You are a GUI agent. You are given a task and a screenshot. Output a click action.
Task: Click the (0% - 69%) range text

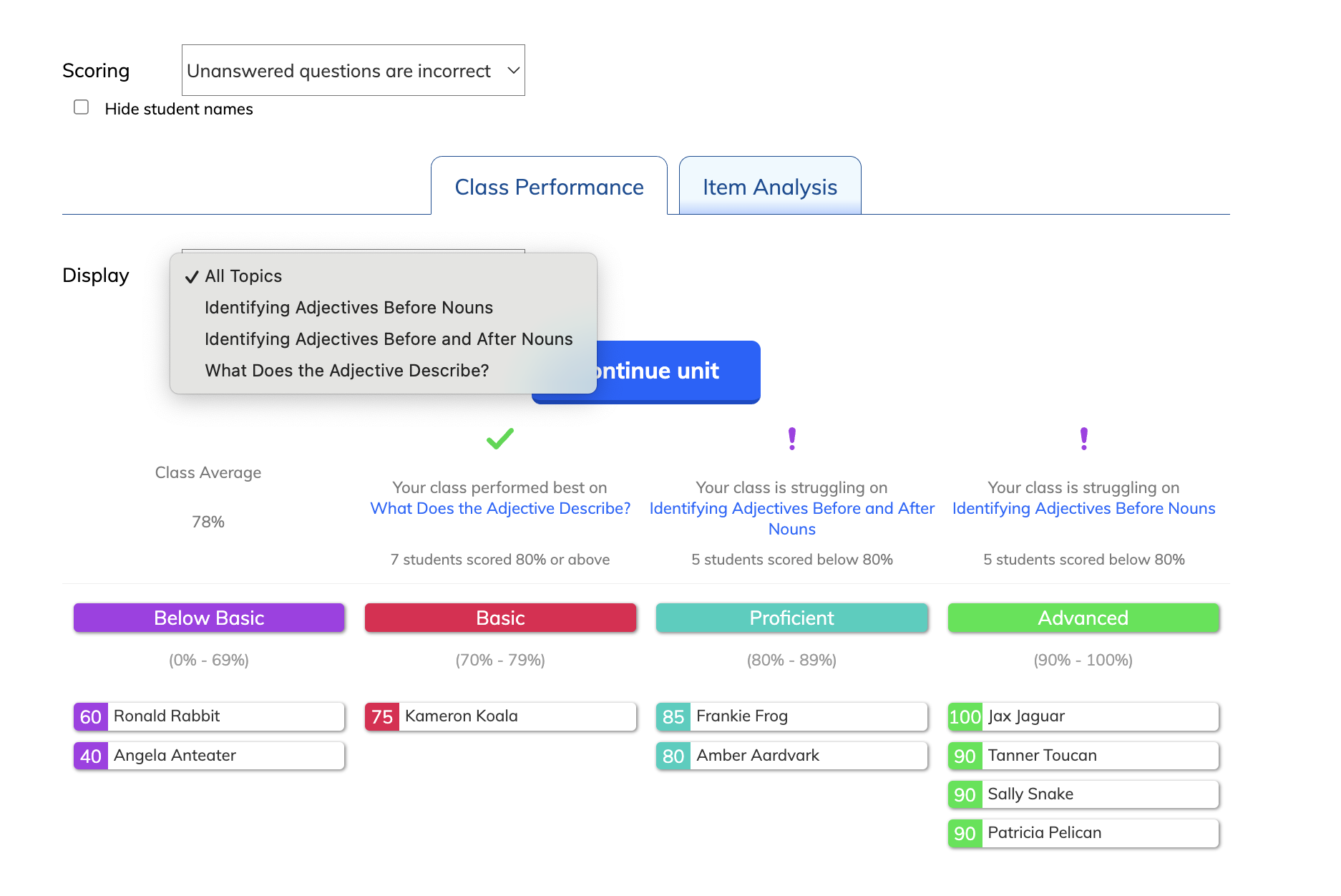[209, 660]
